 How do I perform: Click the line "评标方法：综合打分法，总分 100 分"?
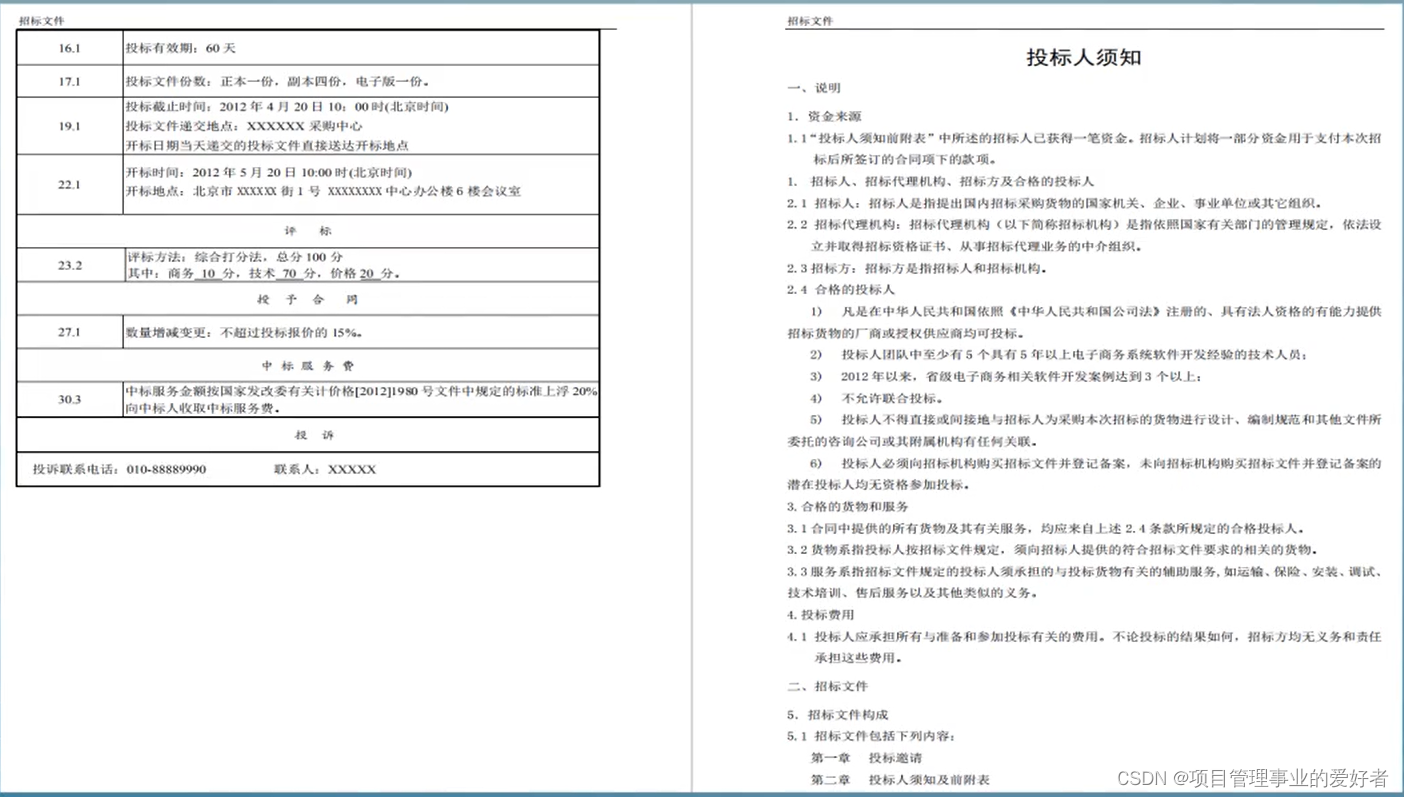point(235,257)
